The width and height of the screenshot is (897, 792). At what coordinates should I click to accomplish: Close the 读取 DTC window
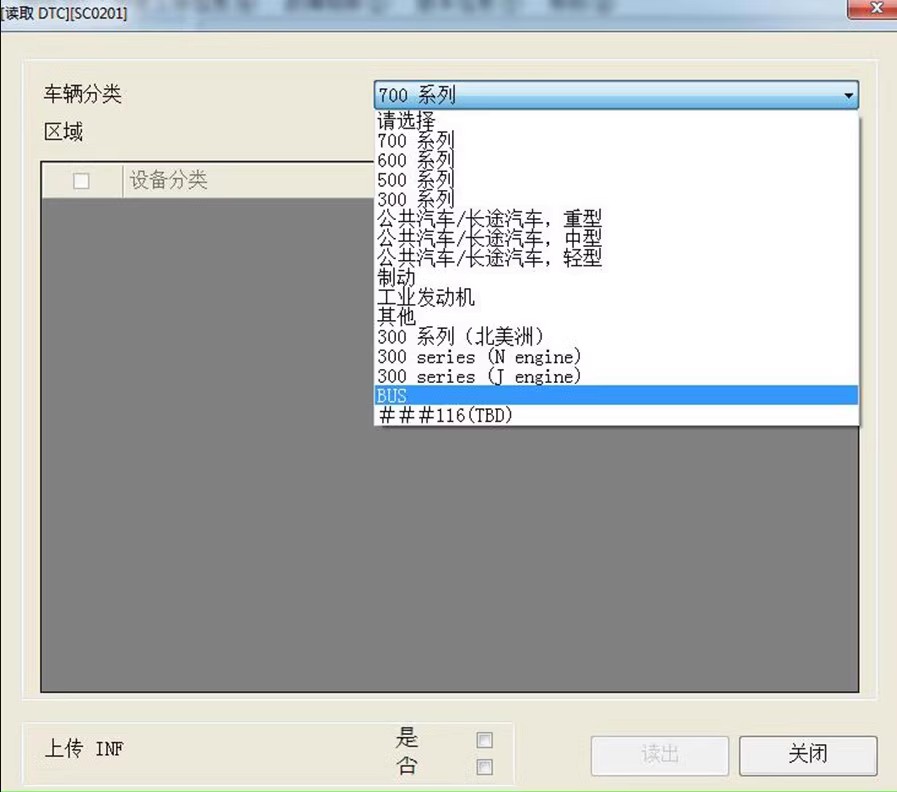(x=874, y=8)
